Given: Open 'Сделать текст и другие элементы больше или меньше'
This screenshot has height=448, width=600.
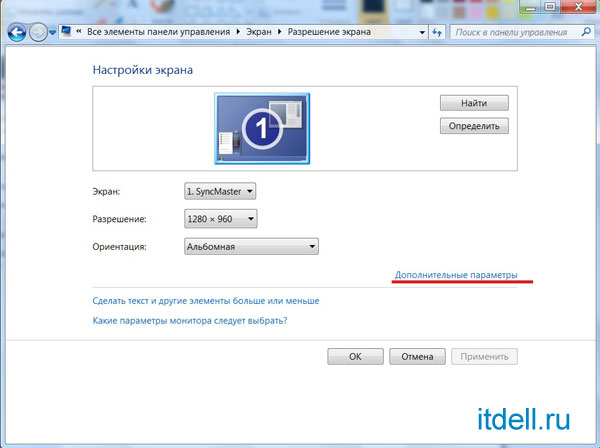Looking at the screenshot, I should 206,301.
